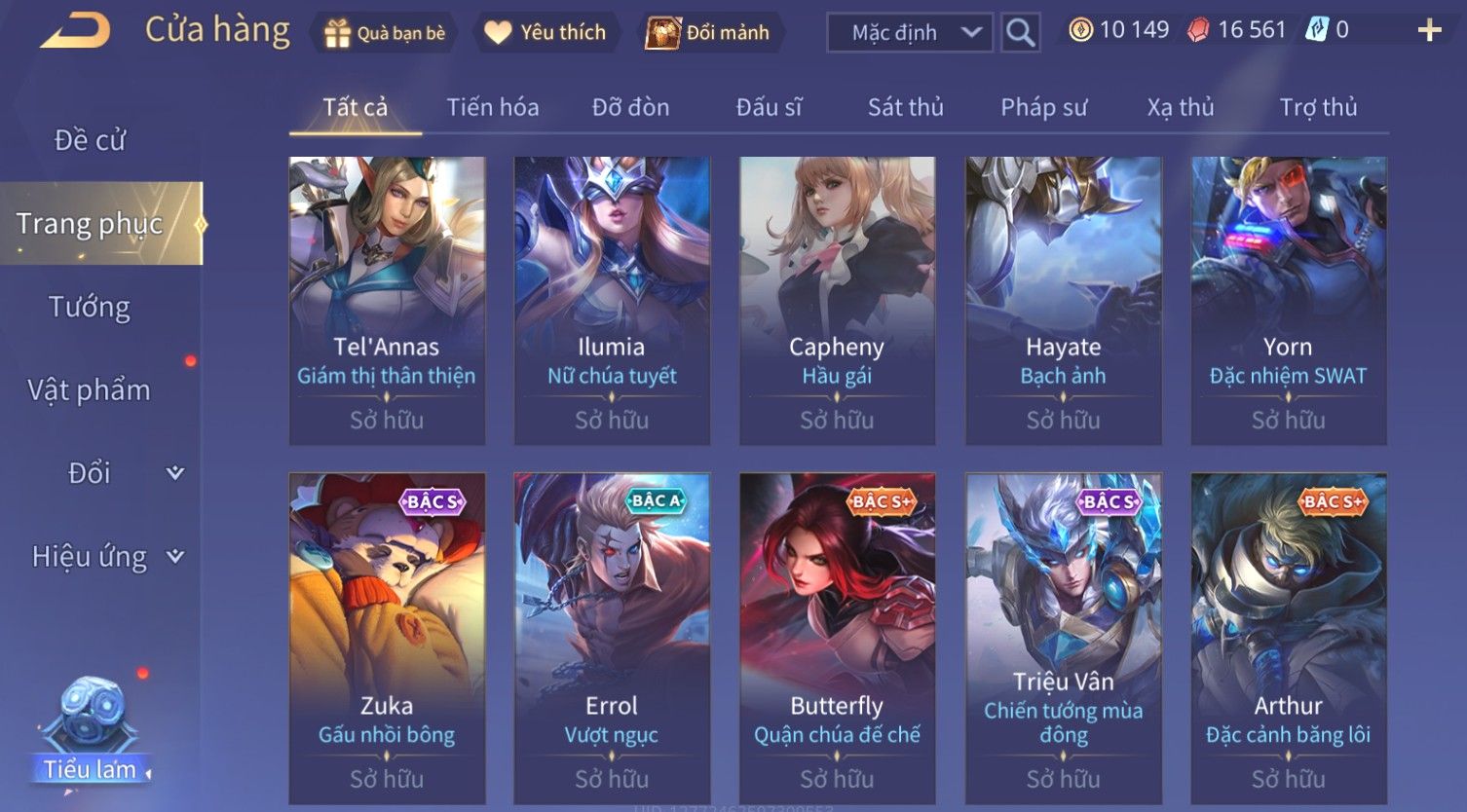Viewport: 1467px width, 812px height.
Task: Open Quà bạn bè gift option
Action: click(385, 32)
